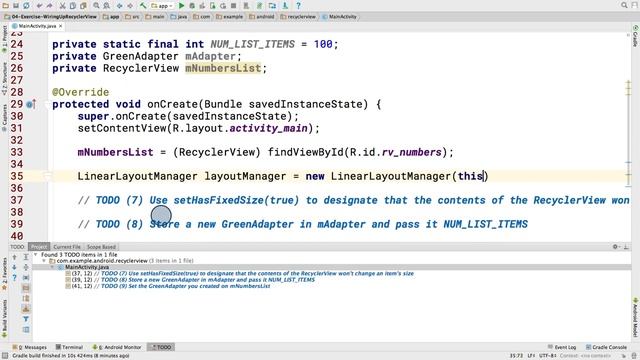Click the Find magnifier icon
640x360 pixels.
[x=96, y=6]
